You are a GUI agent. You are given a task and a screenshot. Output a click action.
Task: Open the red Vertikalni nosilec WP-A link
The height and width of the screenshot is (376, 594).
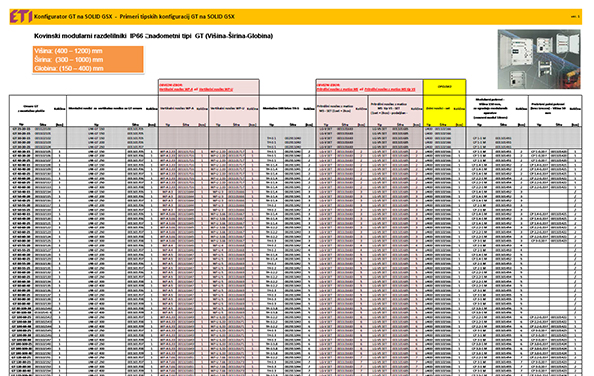coord(176,90)
